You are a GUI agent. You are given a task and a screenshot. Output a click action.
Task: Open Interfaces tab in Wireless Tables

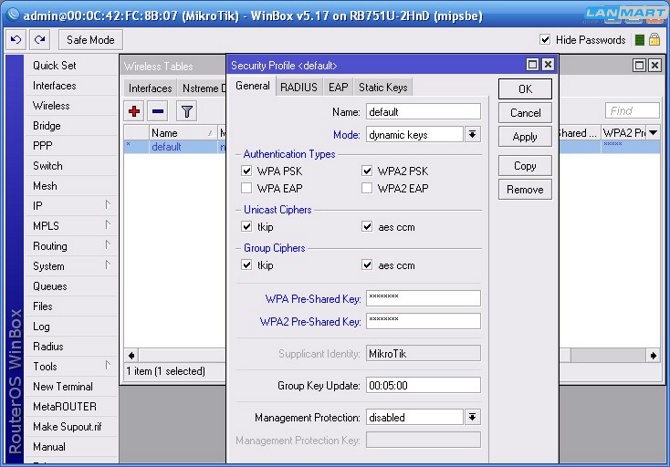(x=150, y=88)
